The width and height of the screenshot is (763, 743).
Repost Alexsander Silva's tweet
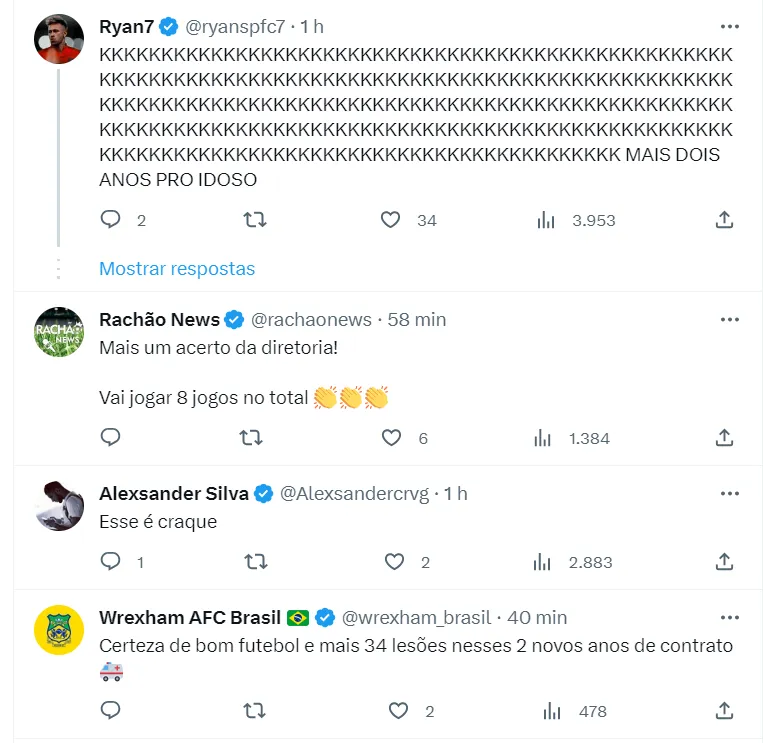tap(255, 562)
